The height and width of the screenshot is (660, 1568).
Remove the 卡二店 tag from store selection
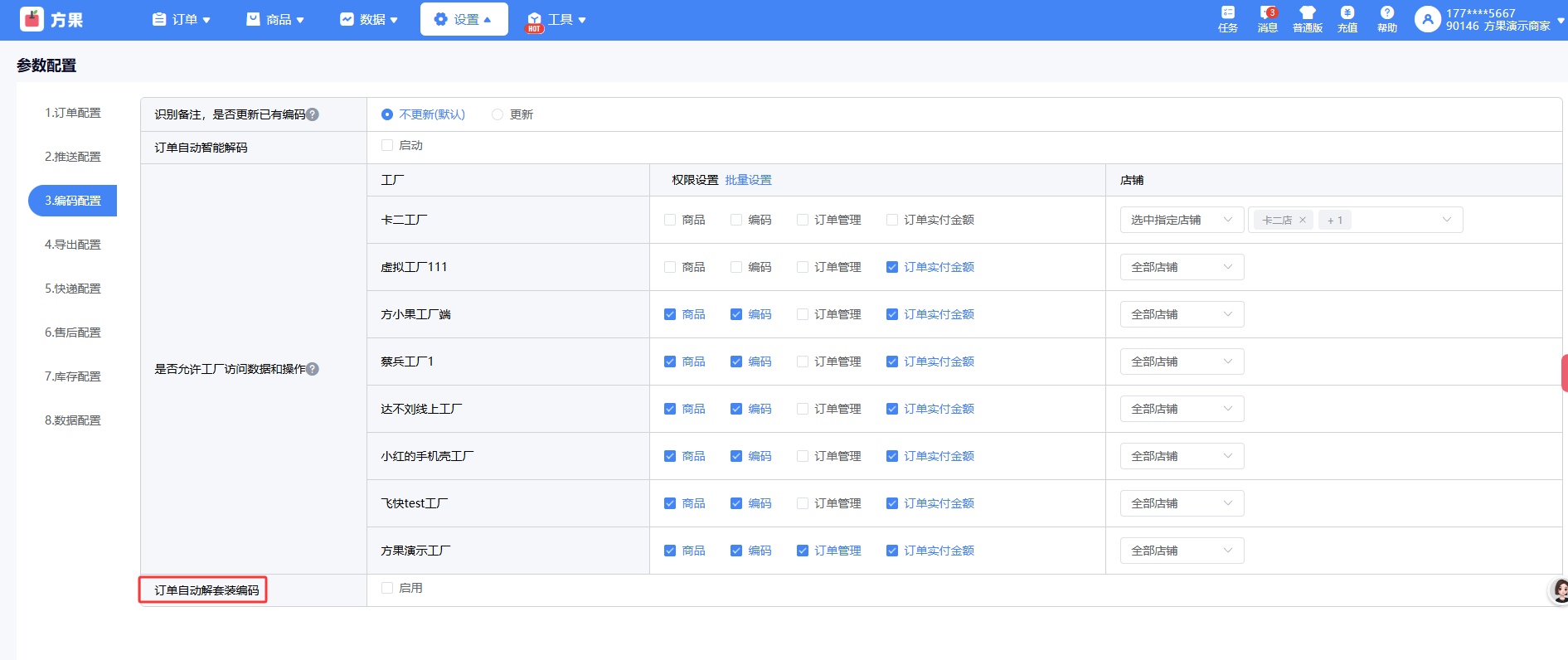(x=1303, y=220)
